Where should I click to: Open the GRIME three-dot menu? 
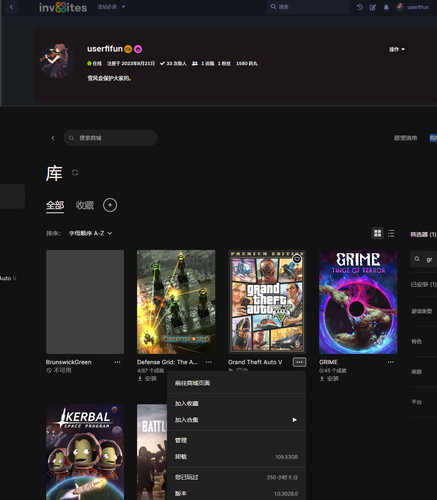point(391,362)
